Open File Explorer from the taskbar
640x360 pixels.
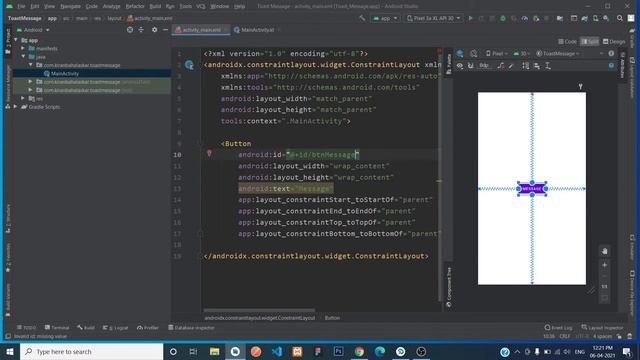tap(215, 351)
